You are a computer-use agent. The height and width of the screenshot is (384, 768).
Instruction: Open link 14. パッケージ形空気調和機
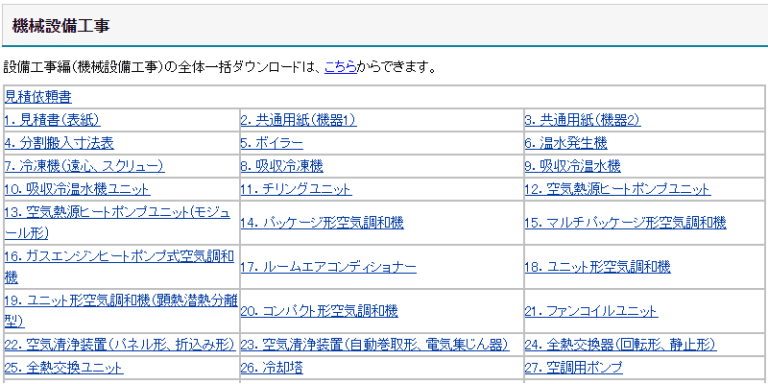pyautogui.click(x=322, y=223)
